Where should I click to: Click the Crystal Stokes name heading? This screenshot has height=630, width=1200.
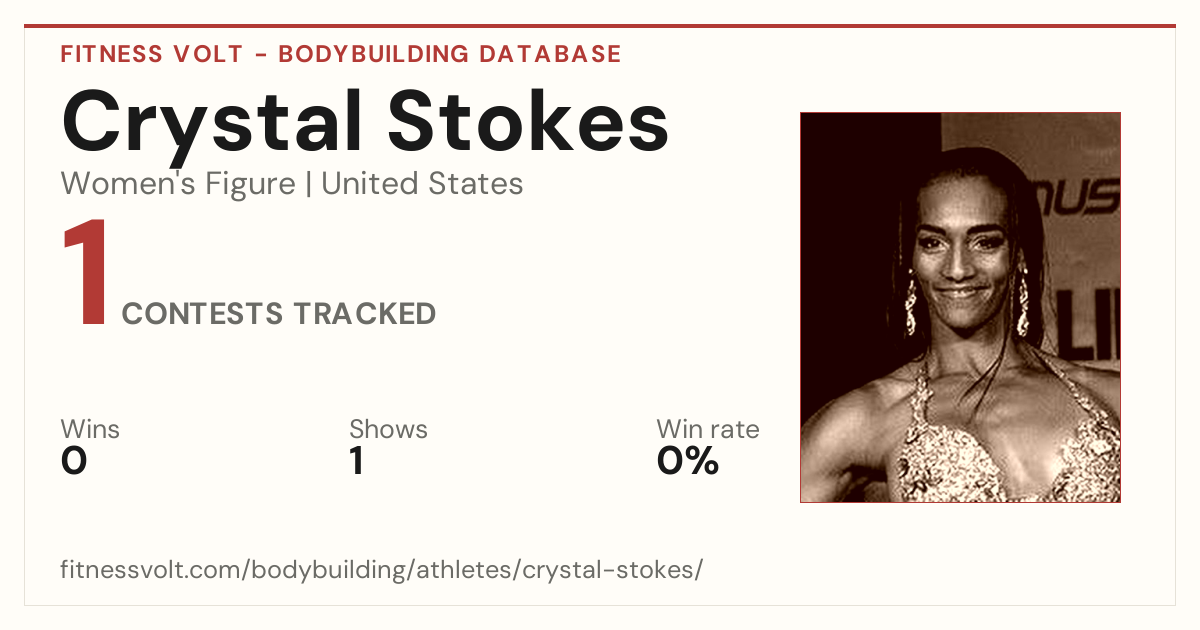coord(365,122)
